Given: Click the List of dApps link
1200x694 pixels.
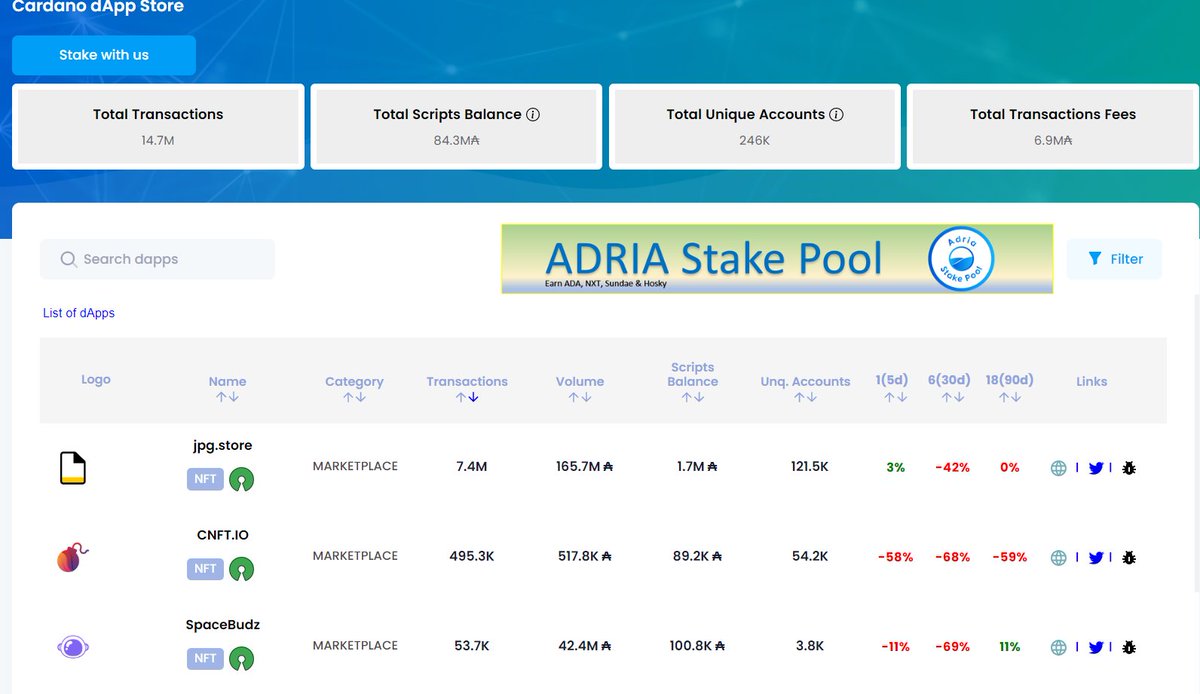Looking at the screenshot, I should point(79,313).
